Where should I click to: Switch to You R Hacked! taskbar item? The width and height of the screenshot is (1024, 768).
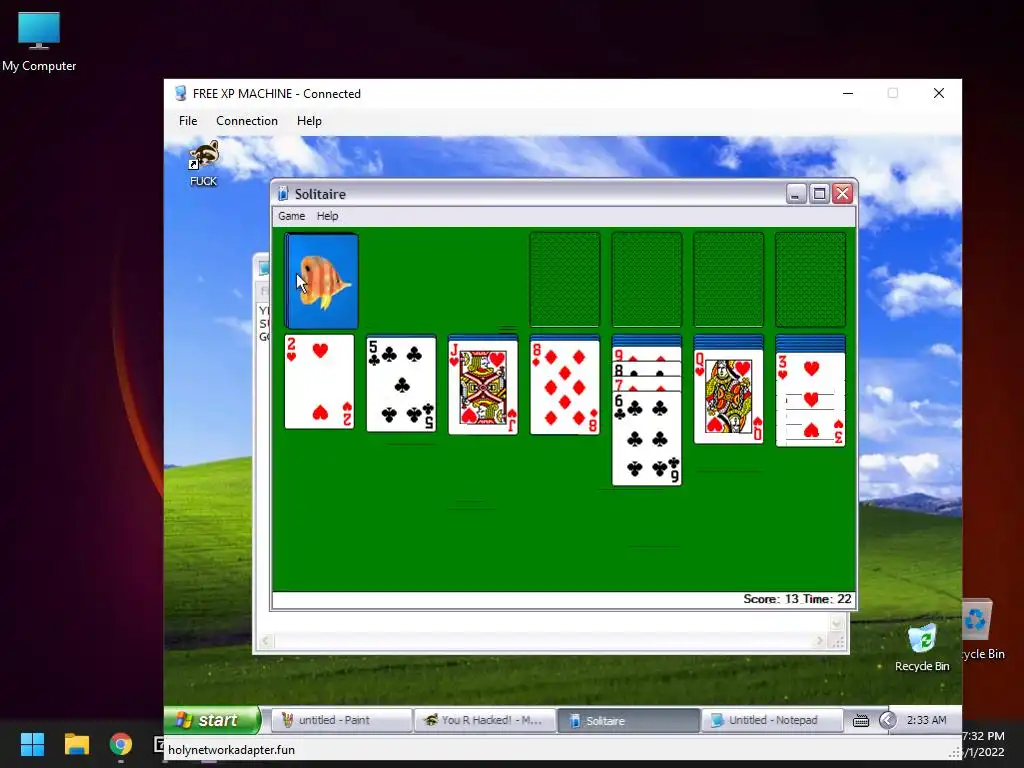tap(484, 720)
